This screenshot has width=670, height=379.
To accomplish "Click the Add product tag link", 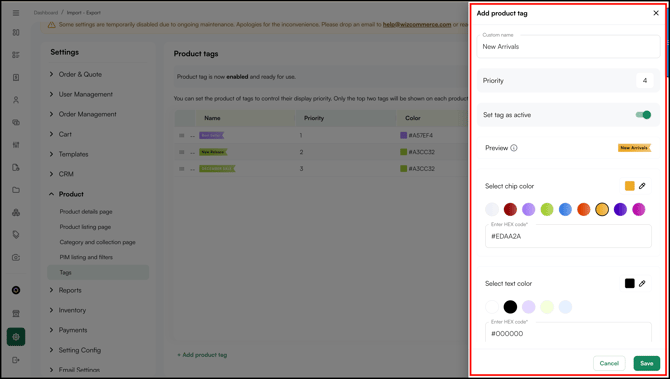I will point(202,355).
